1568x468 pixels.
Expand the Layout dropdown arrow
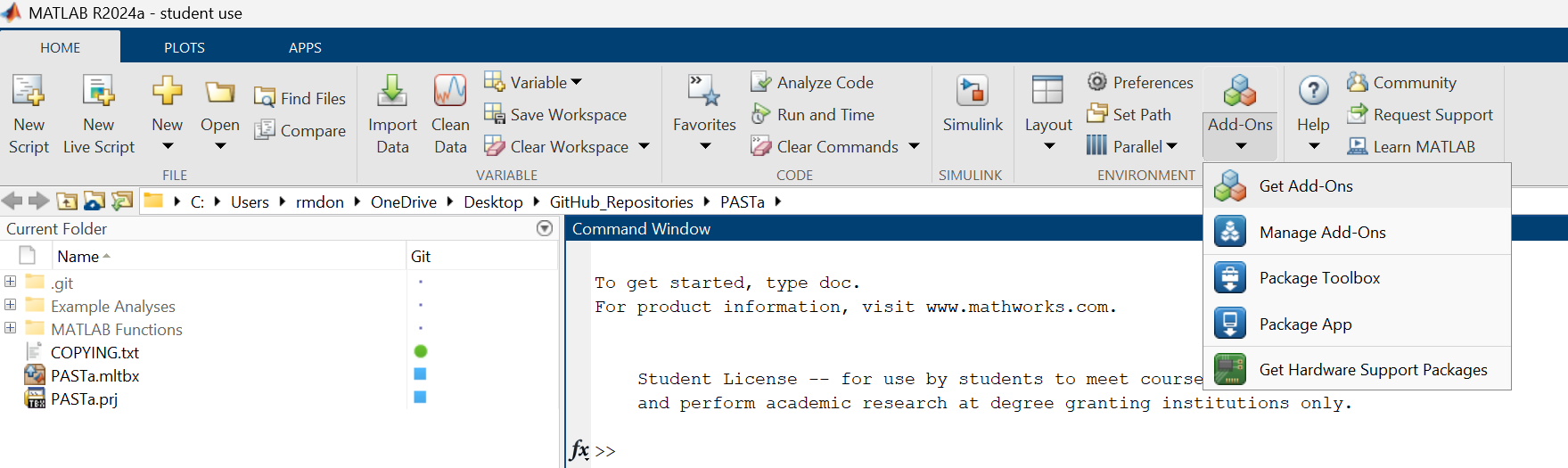[x=1048, y=146]
